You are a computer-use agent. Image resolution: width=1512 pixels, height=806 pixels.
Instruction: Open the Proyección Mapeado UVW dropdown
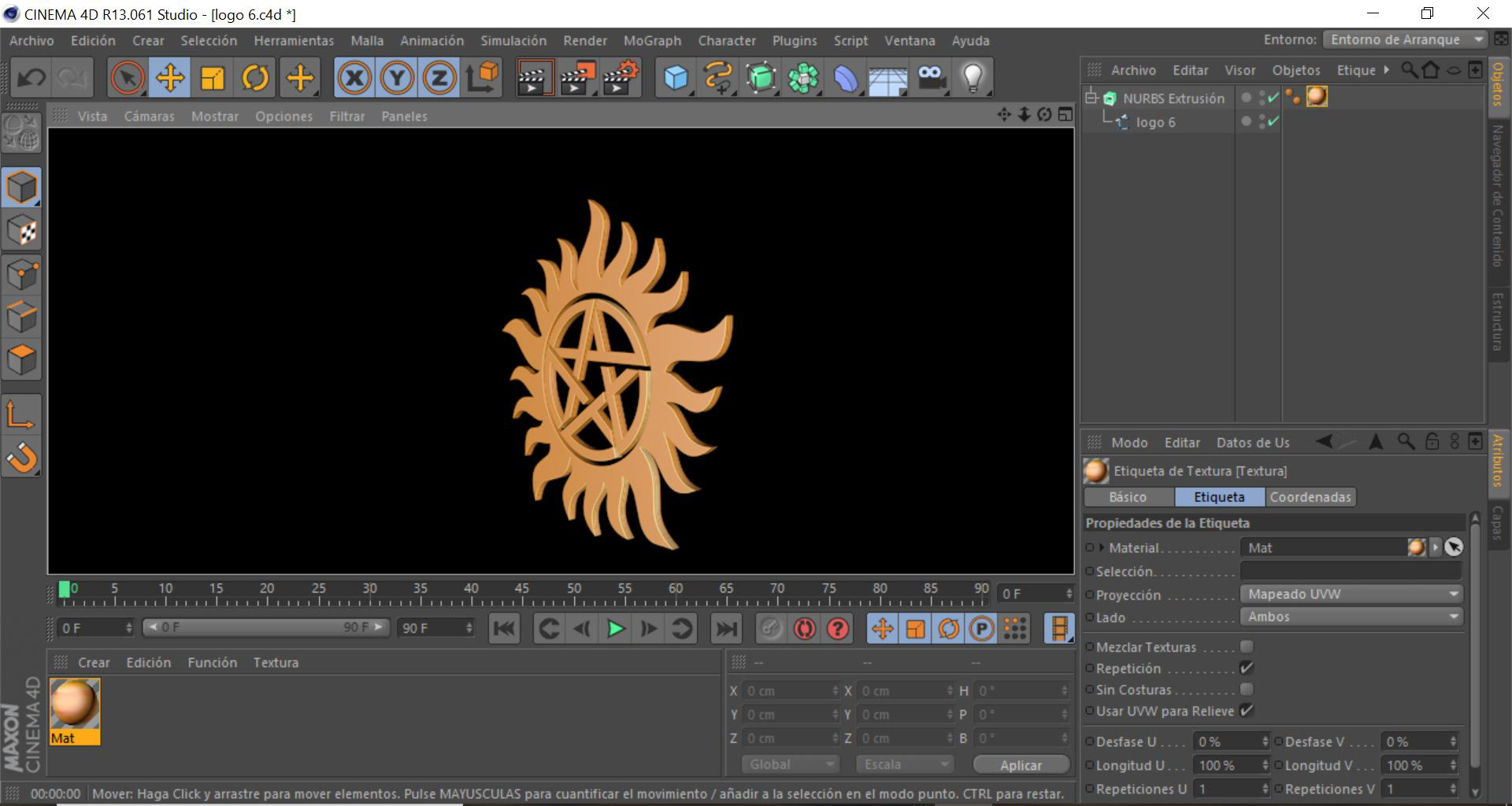[1351, 594]
